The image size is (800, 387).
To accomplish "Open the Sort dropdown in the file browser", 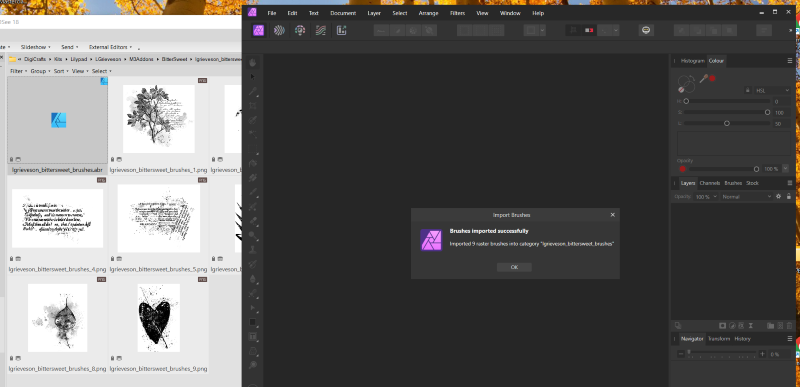I will pyautogui.click(x=61, y=71).
